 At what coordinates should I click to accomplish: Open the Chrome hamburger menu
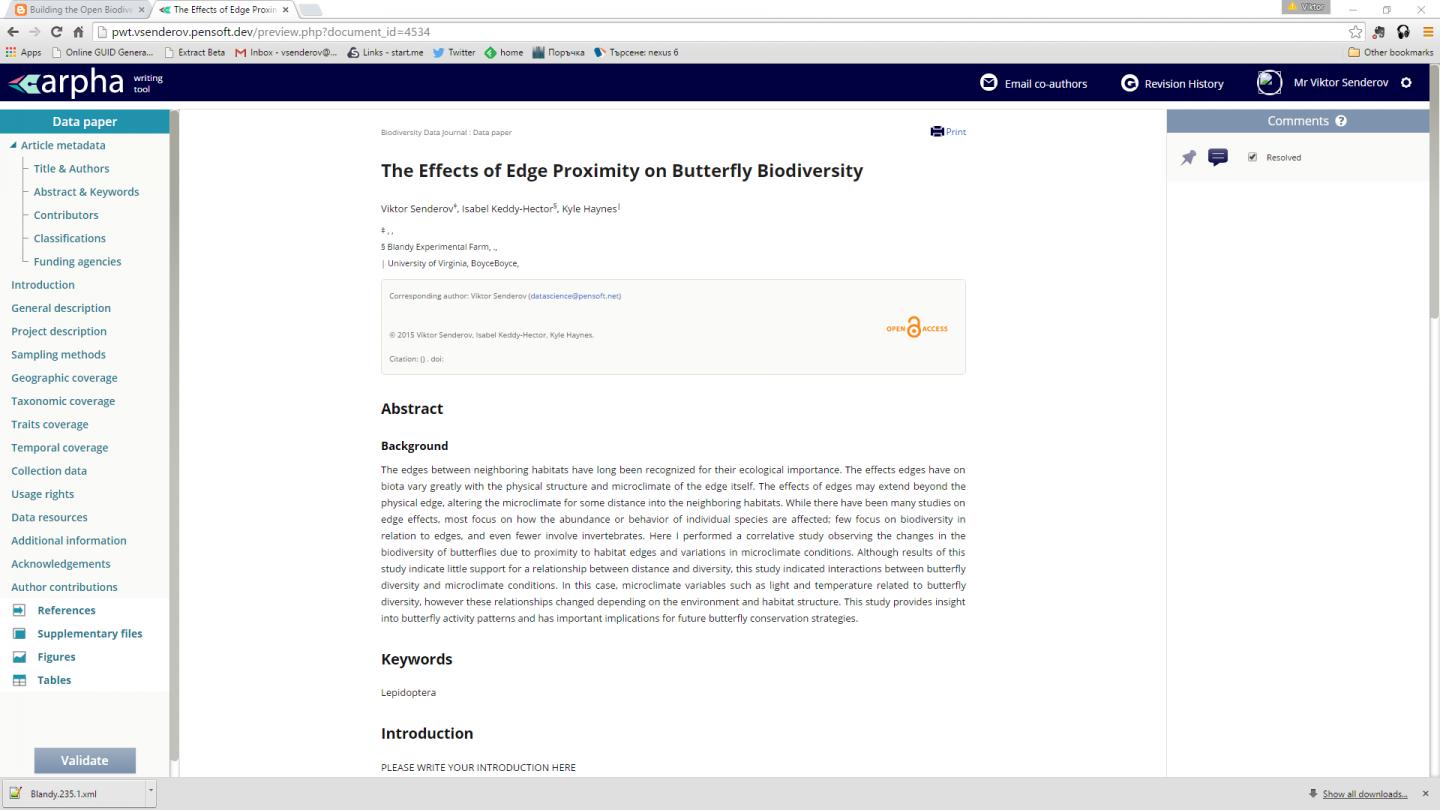point(1428,32)
